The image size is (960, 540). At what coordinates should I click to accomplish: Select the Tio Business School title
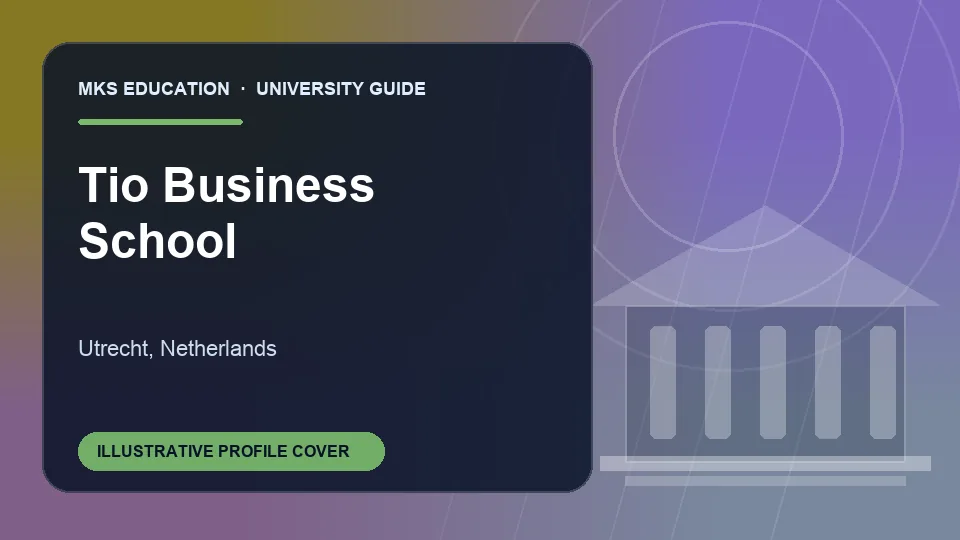pos(226,212)
